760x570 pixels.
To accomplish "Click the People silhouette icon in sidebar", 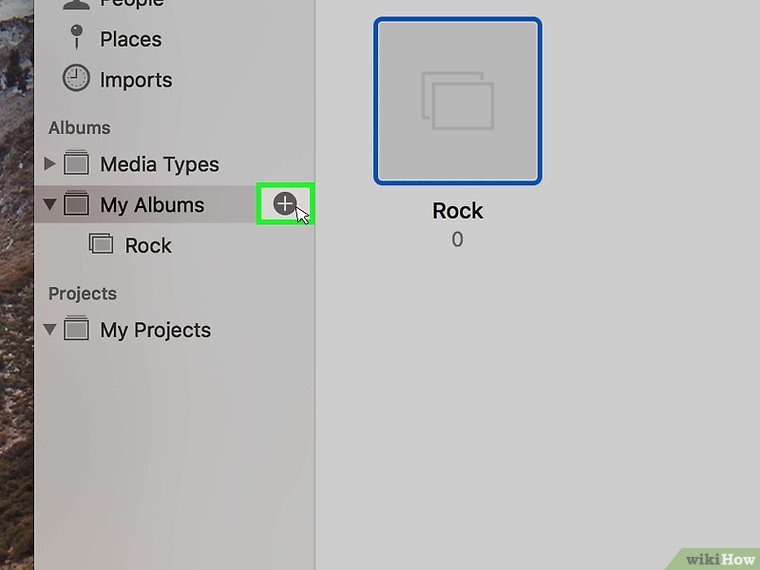I will point(76,4).
